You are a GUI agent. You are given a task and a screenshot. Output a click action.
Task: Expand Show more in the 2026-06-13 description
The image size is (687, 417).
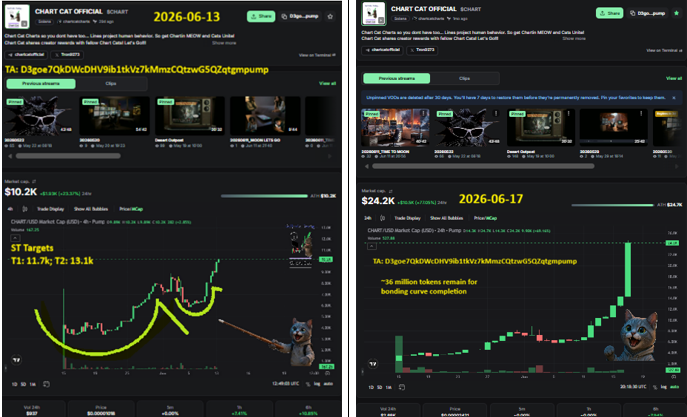(224, 43)
